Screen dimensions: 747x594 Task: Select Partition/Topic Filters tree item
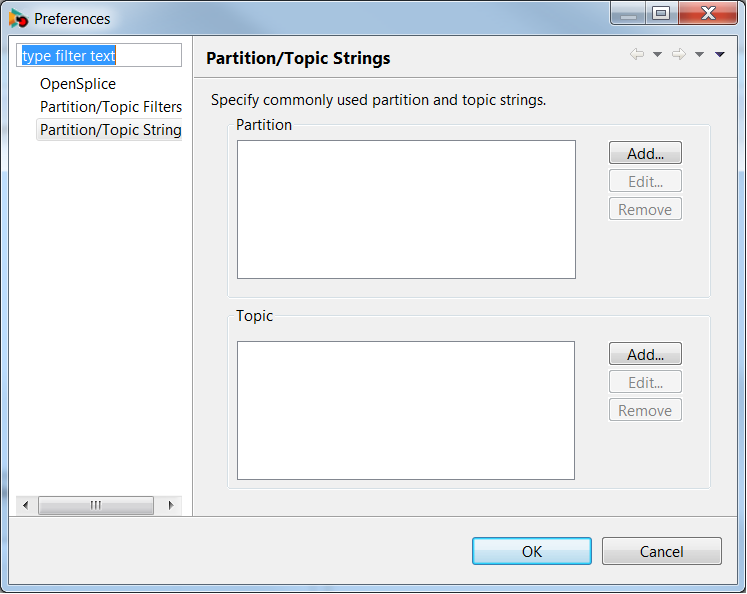point(111,107)
